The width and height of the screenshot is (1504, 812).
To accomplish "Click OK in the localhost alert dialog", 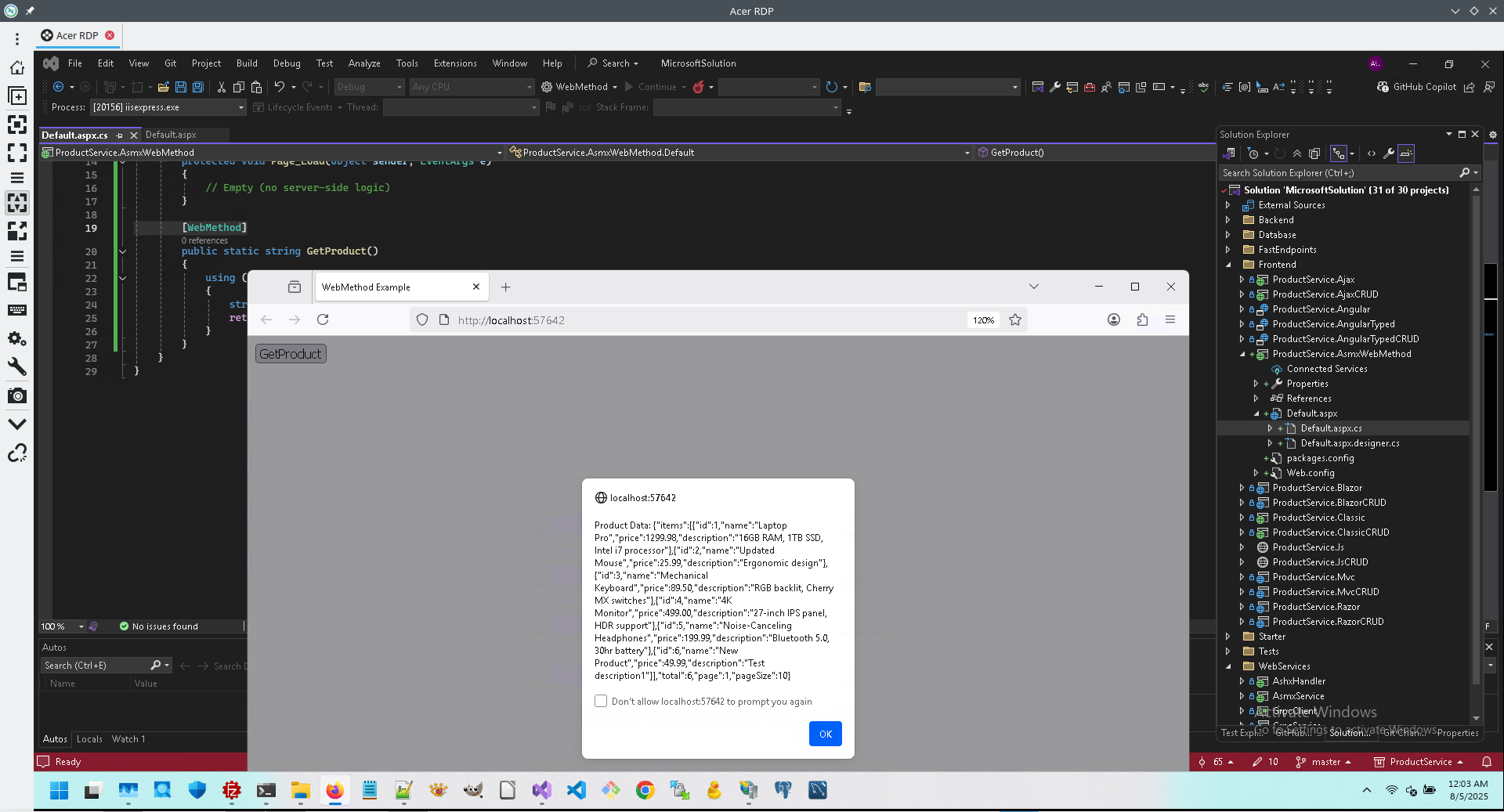I will click(826, 734).
